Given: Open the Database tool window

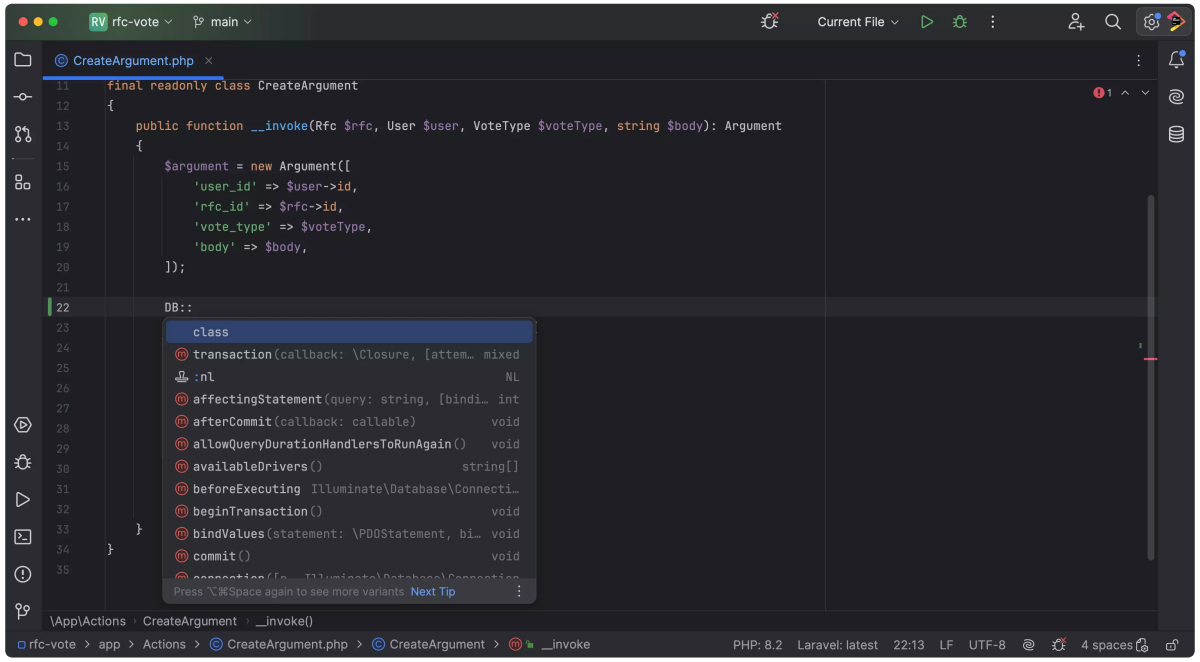Looking at the screenshot, I should [x=1176, y=133].
